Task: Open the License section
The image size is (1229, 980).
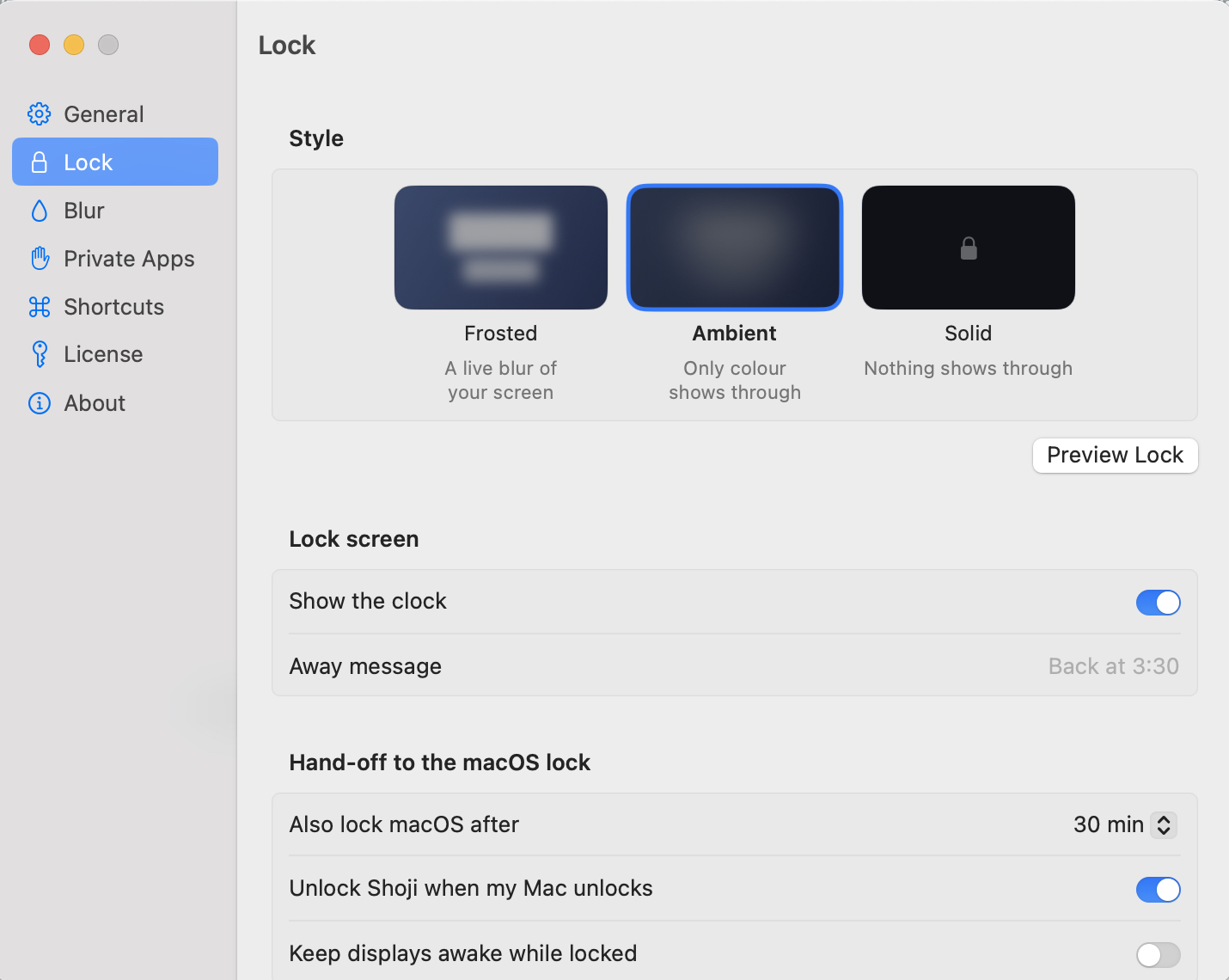Action: [115, 354]
